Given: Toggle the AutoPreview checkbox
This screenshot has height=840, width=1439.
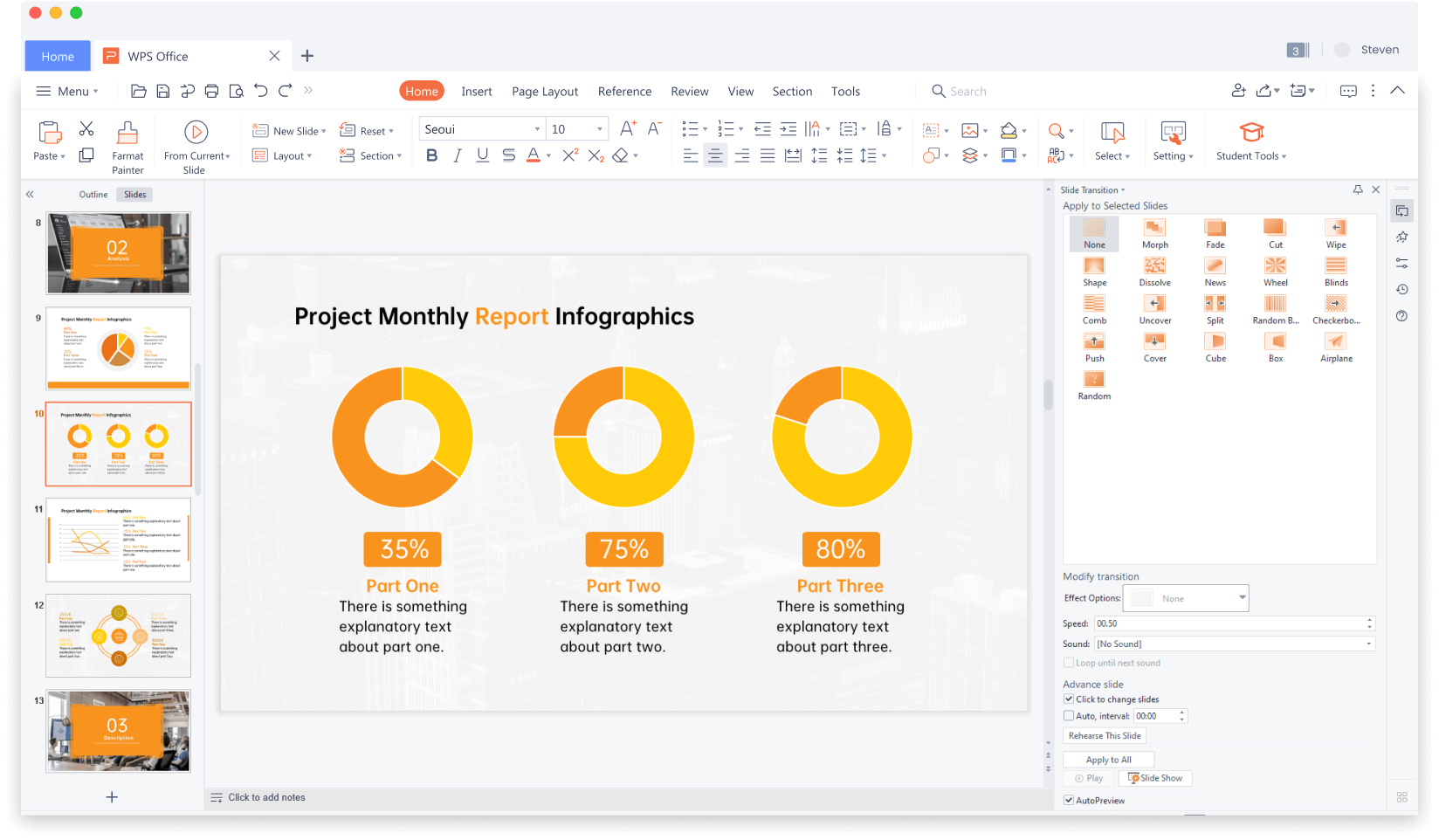Looking at the screenshot, I should pos(1069,801).
